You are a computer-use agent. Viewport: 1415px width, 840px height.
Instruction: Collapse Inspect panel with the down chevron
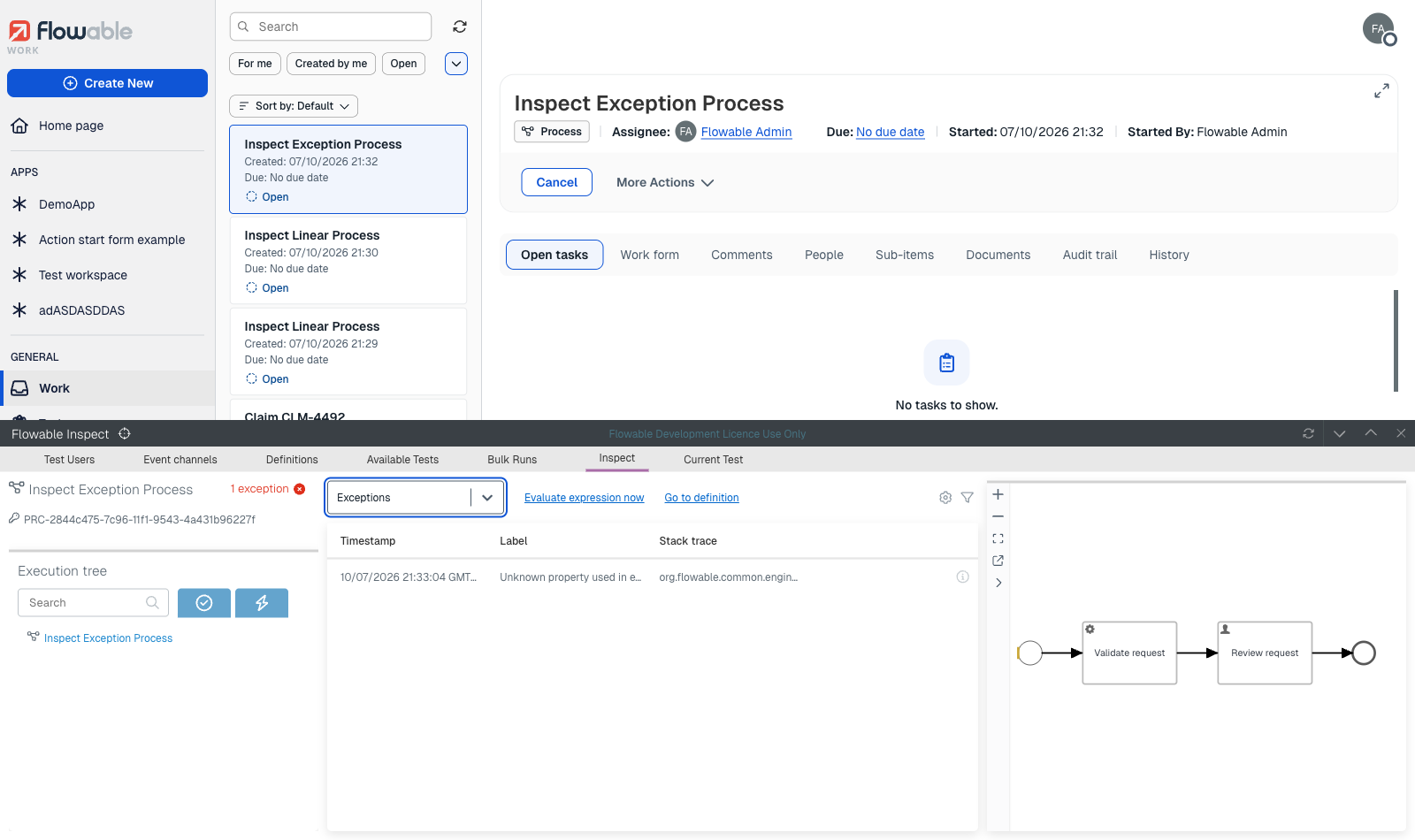point(1340,433)
